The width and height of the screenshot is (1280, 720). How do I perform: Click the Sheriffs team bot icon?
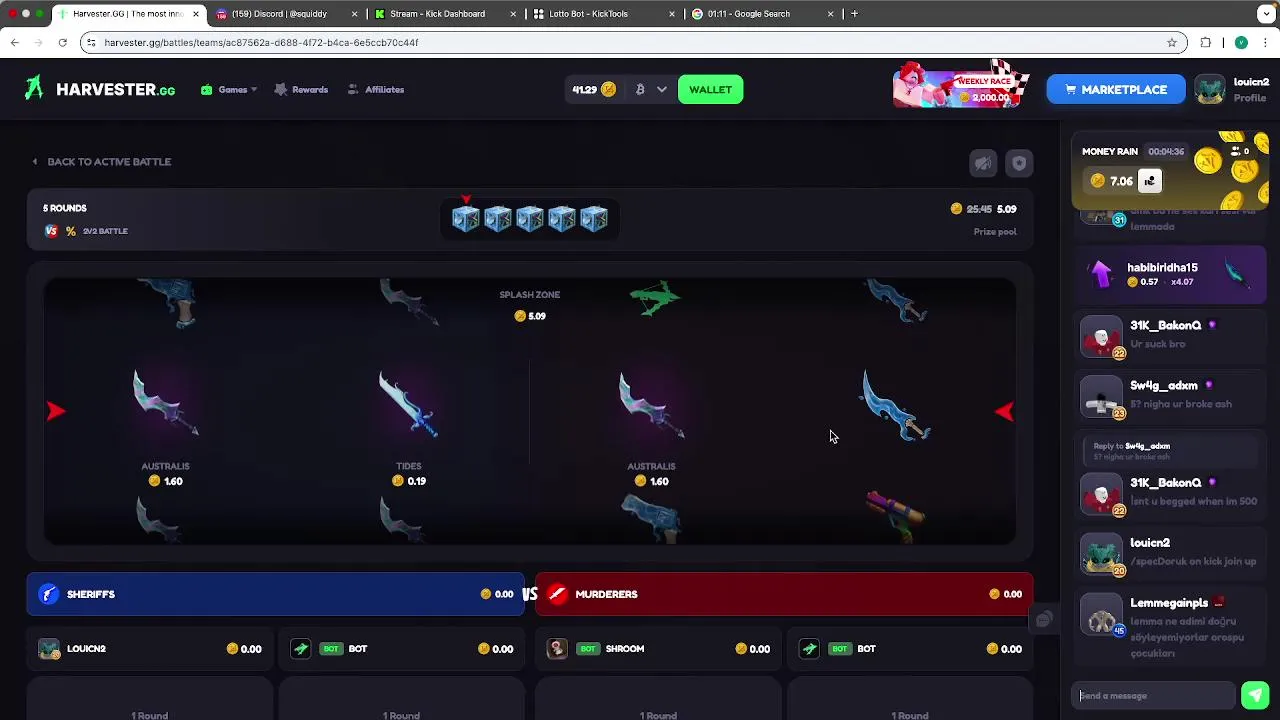(301, 649)
